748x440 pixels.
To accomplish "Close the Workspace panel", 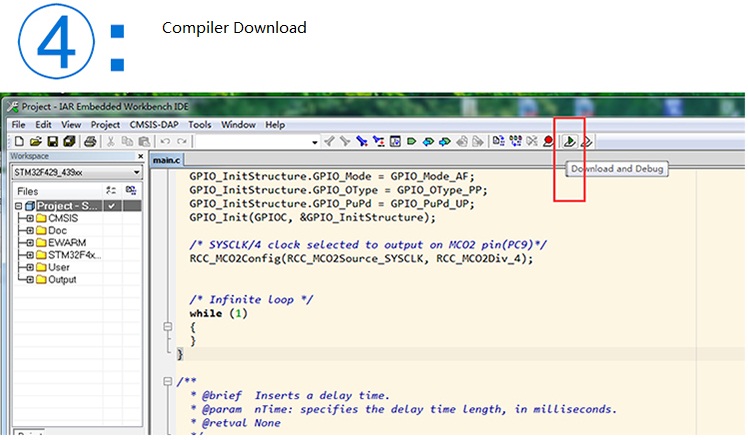I will click(x=139, y=157).
